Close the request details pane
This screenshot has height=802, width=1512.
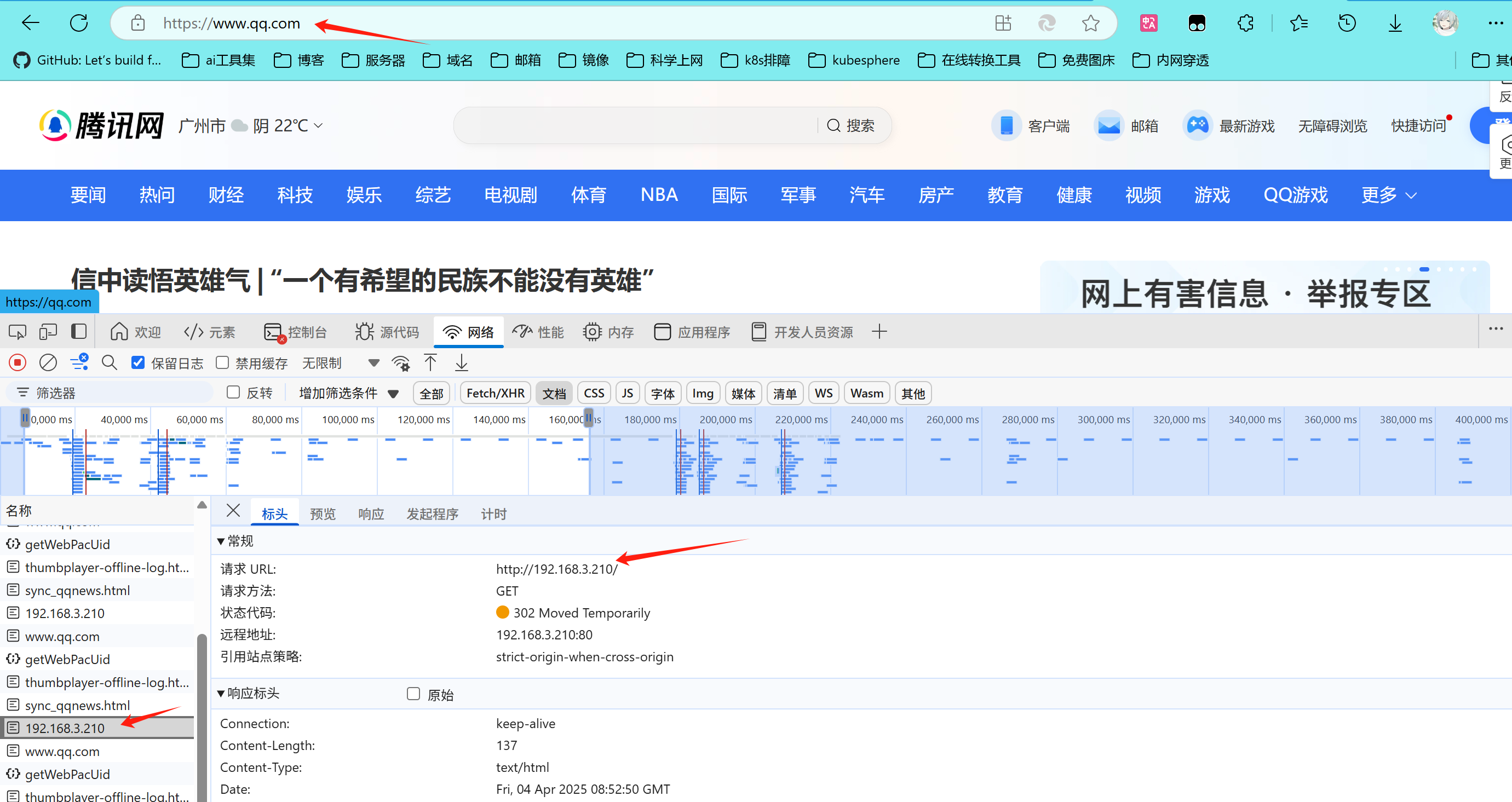233,510
